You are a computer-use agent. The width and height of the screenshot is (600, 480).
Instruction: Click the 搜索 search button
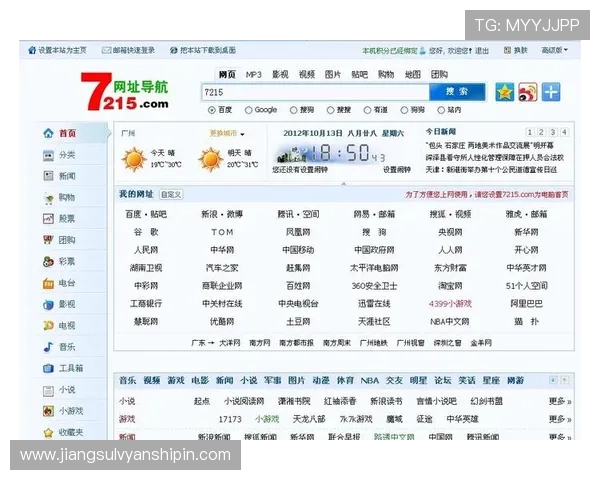(457, 92)
